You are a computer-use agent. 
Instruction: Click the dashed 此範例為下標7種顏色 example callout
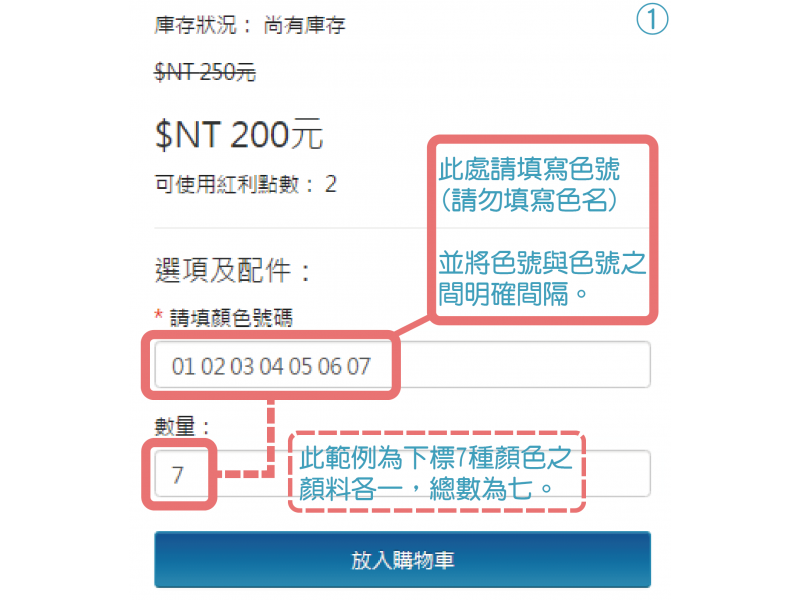coord(437,472)
